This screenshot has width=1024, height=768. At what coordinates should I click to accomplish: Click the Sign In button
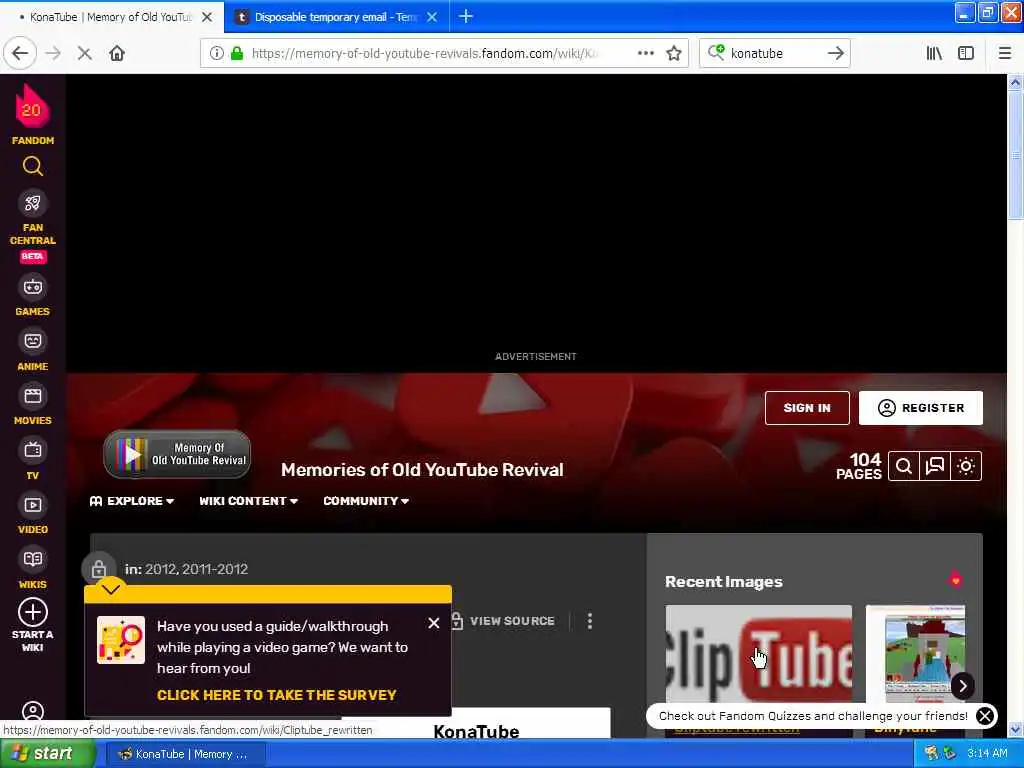tap(807, 408)
